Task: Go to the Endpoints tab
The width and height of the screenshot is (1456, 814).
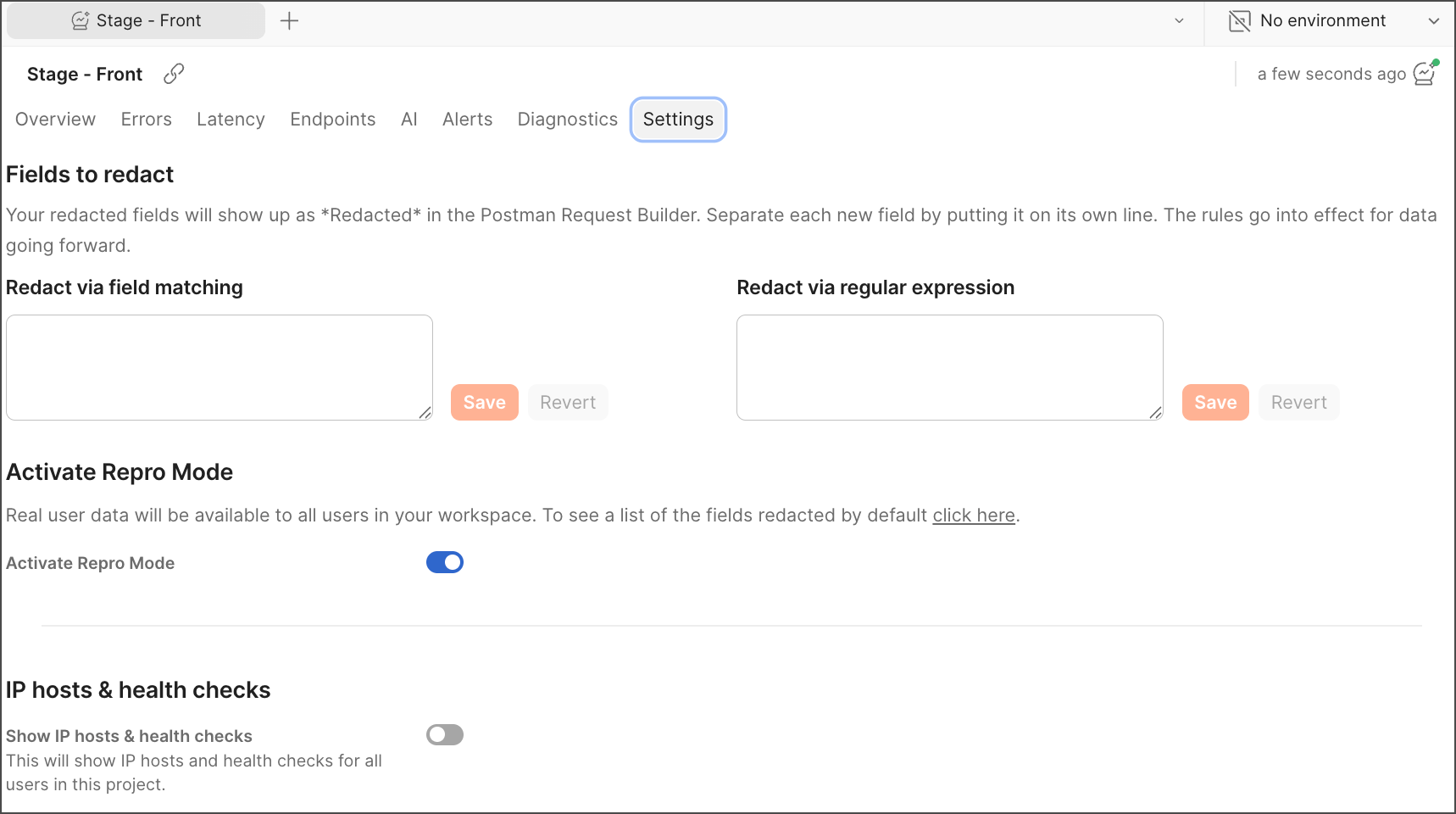Action: click(332, 120)
